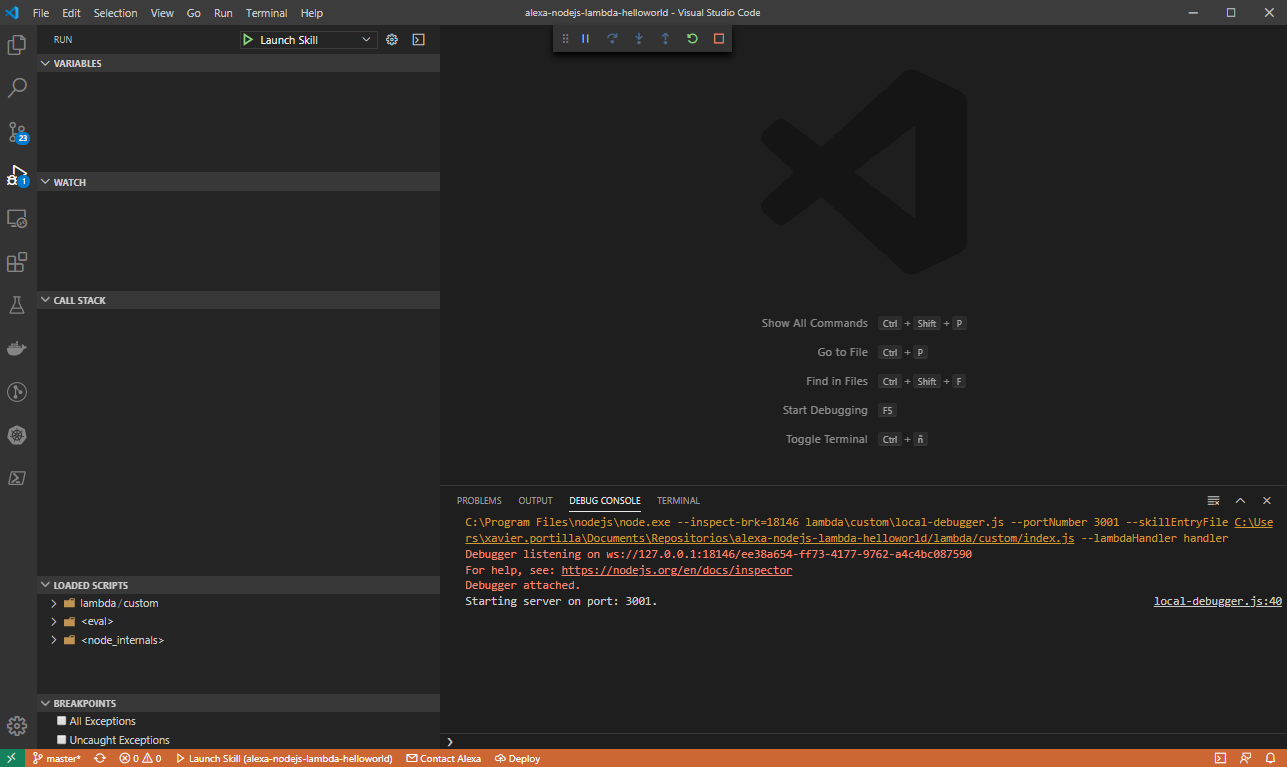Open the Remote Explorer icon
The width and height of the screenshot is (1287, 767).
(17, 218)
